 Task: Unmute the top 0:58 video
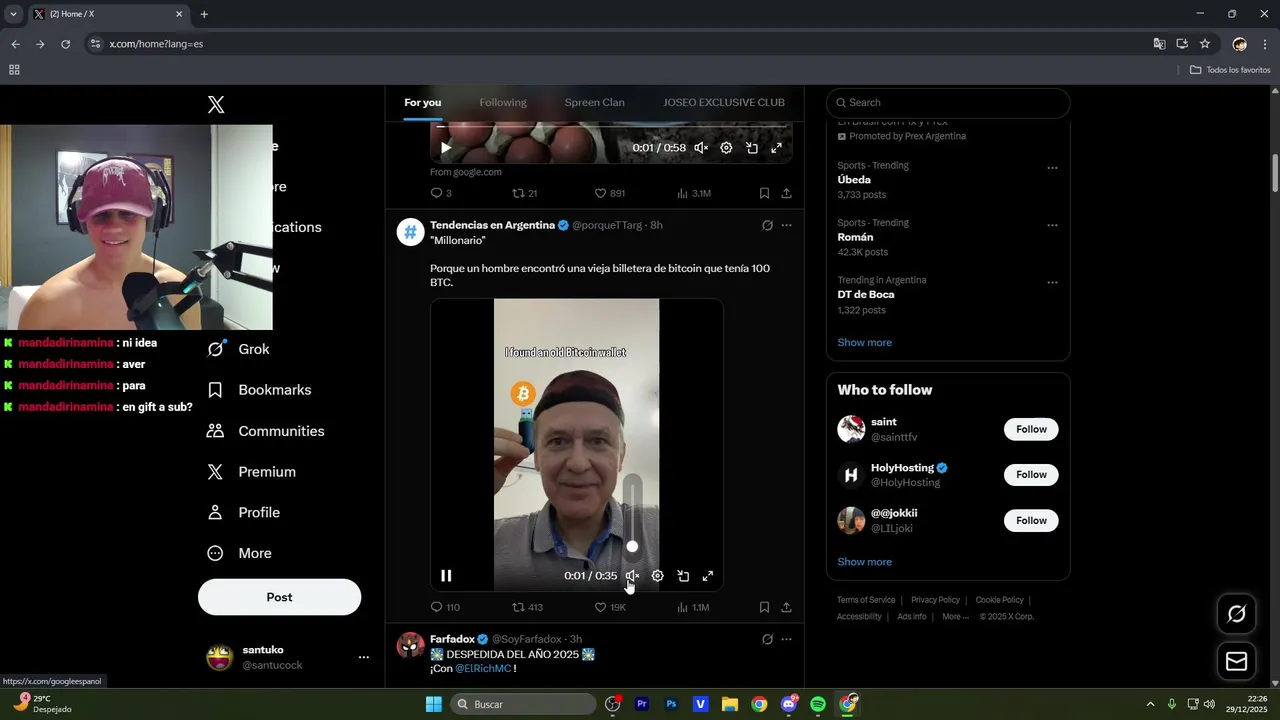coord(701,148)
